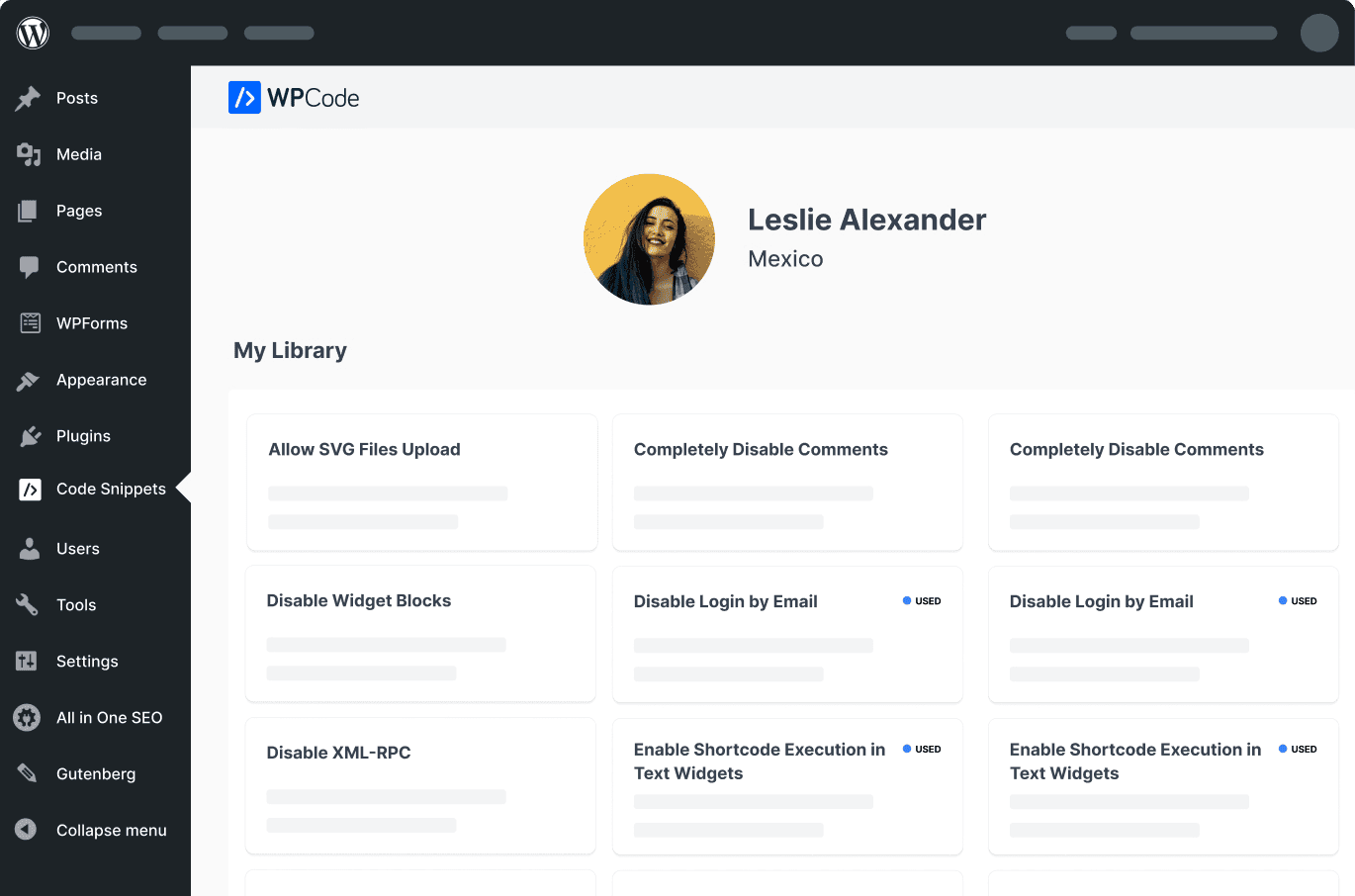Click the user avatar in top bar

coord(1318,33)
